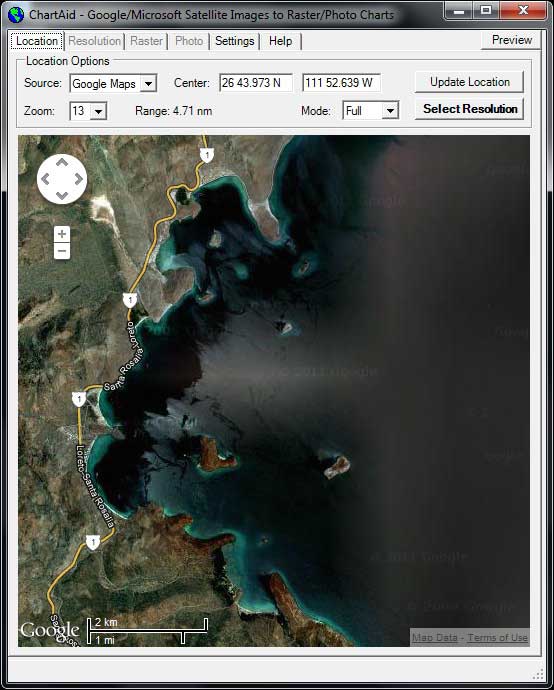This screenshot has height=690, width=554.
Task: Open the Source dropdown showing Google Maps
Action: (x=113, y=83)
